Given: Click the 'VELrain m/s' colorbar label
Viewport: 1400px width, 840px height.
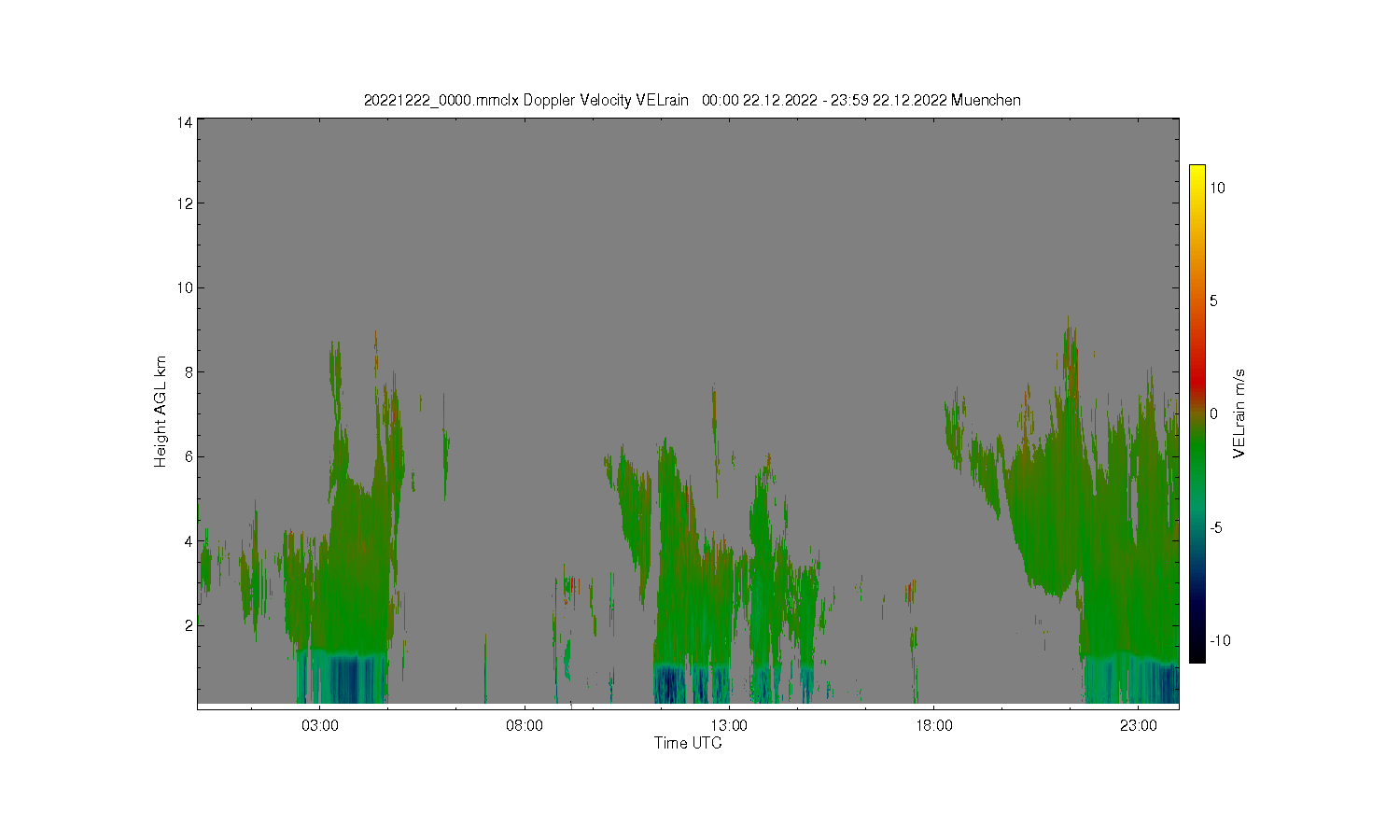Looking at the screenshot, I should [1239, 413].
